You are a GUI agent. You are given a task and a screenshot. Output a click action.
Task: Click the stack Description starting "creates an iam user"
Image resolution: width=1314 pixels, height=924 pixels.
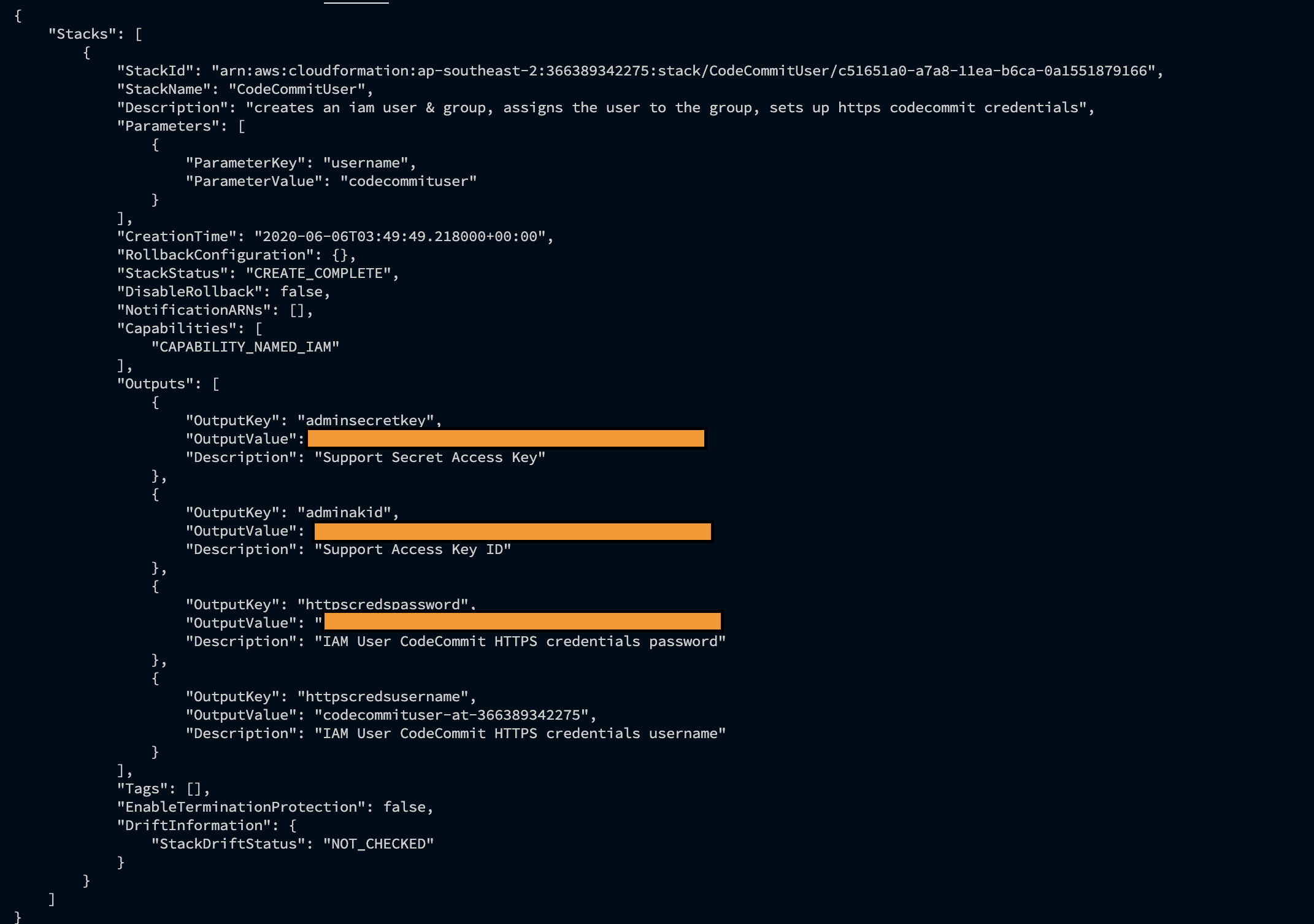666,108
